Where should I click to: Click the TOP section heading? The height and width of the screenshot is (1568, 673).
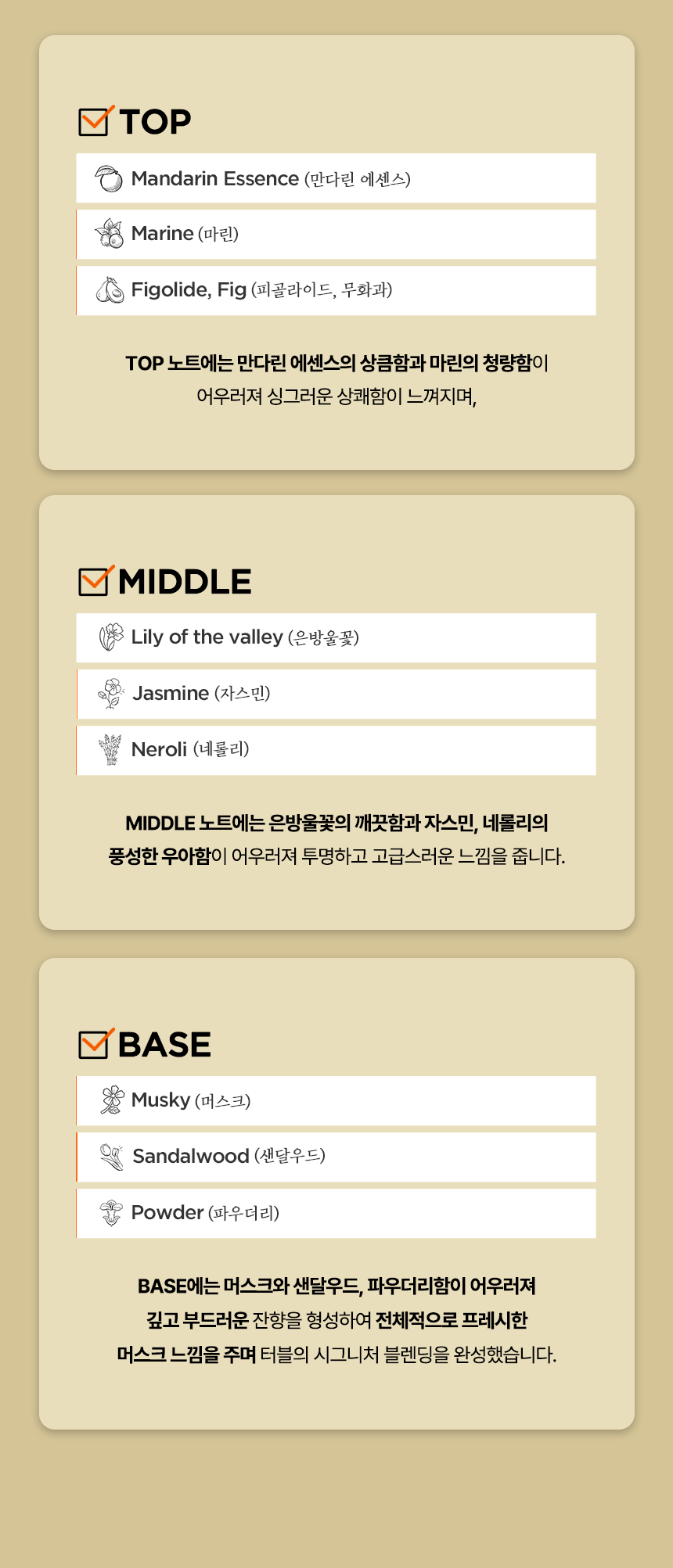click(155, 122)
